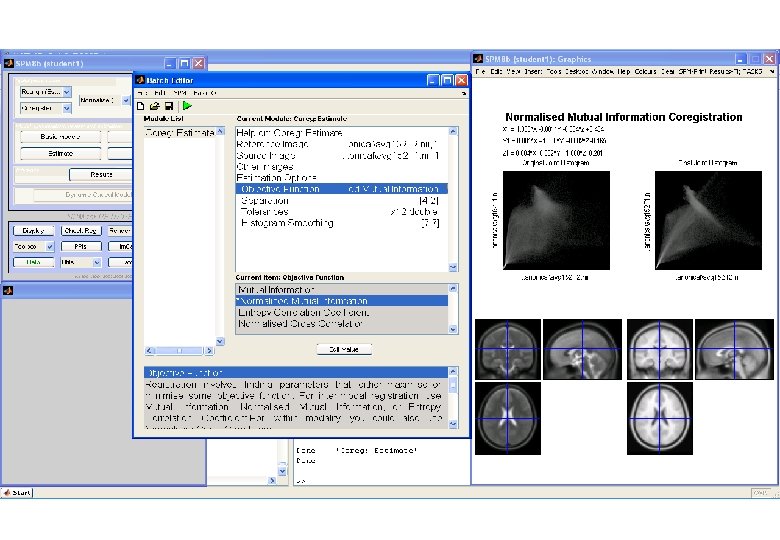The image size is (780, 540).
Task: Choose Mutual Information in Current Item list
Action: (x=342, y=290)
